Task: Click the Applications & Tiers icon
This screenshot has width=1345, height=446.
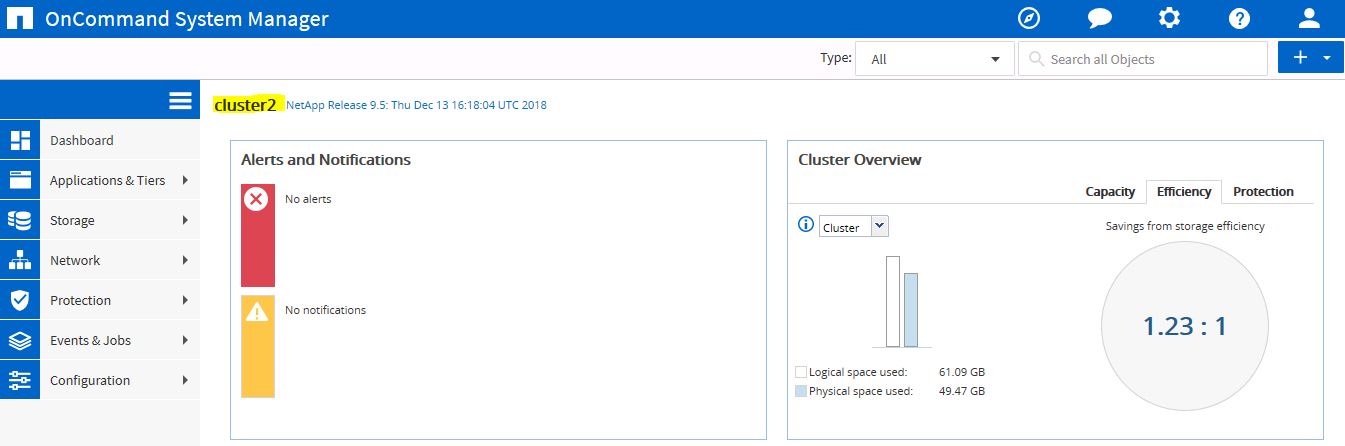Action: click(20, 180)
